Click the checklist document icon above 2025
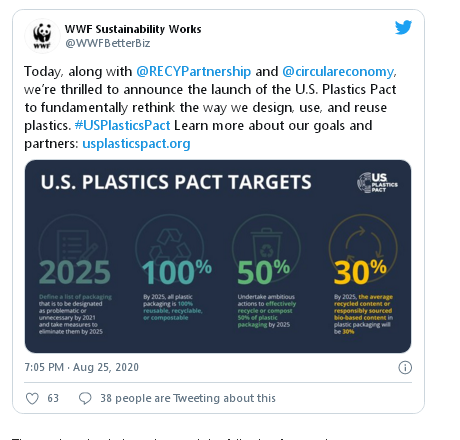The width and height of the screenshot is (460, 440). point(75,246)
